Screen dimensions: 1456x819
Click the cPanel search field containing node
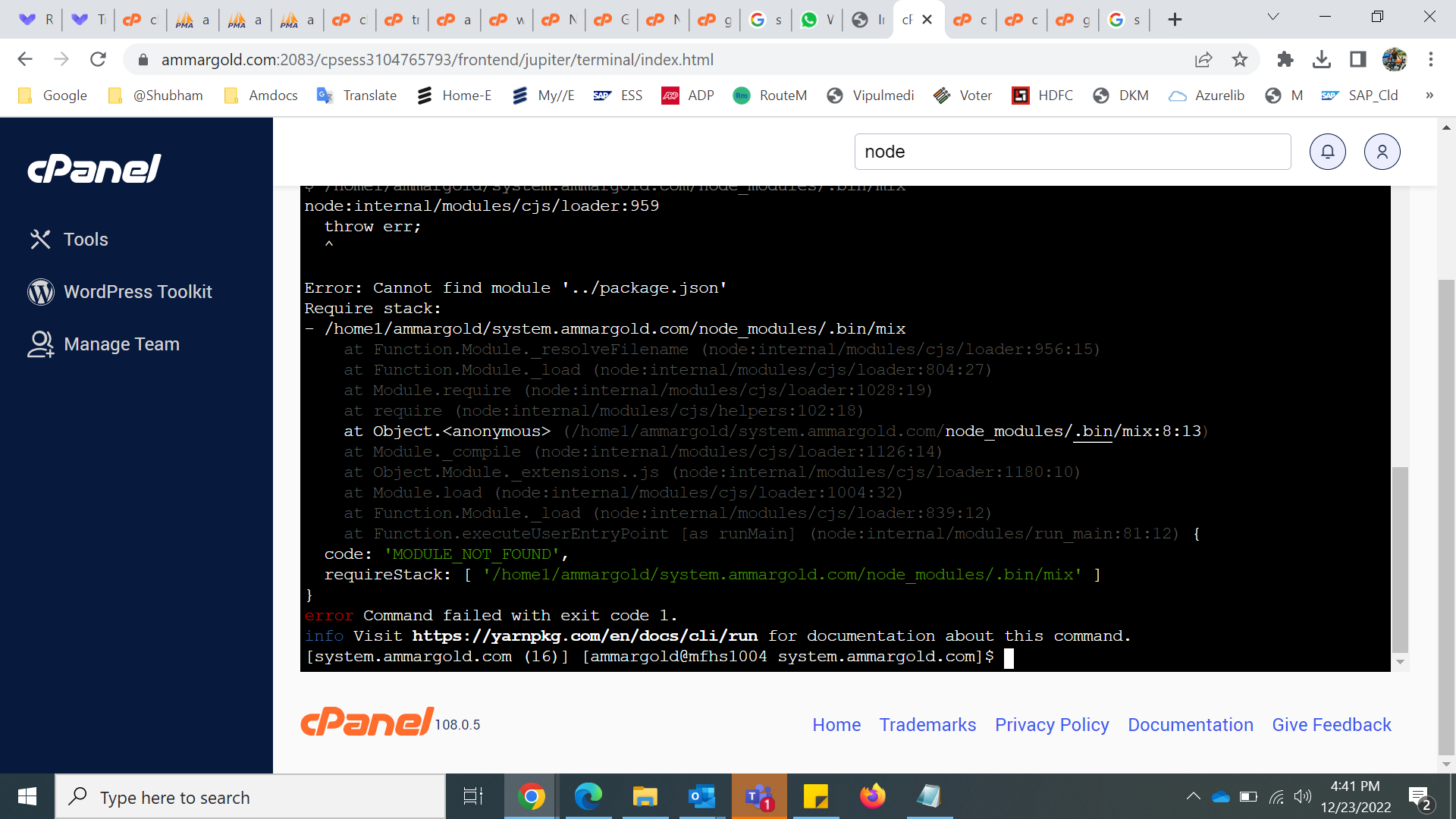1072,152
